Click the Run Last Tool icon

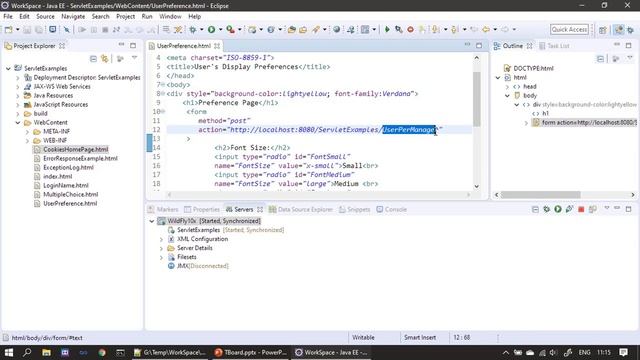point(231,29)
